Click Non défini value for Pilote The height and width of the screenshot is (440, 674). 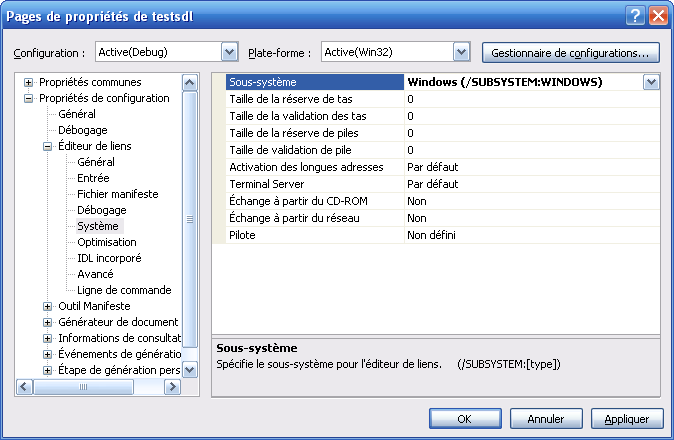[x=431, y=235]
